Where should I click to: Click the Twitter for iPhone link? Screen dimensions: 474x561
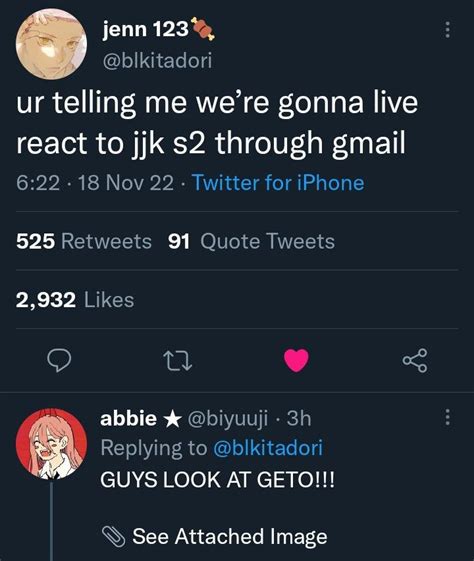278,183
